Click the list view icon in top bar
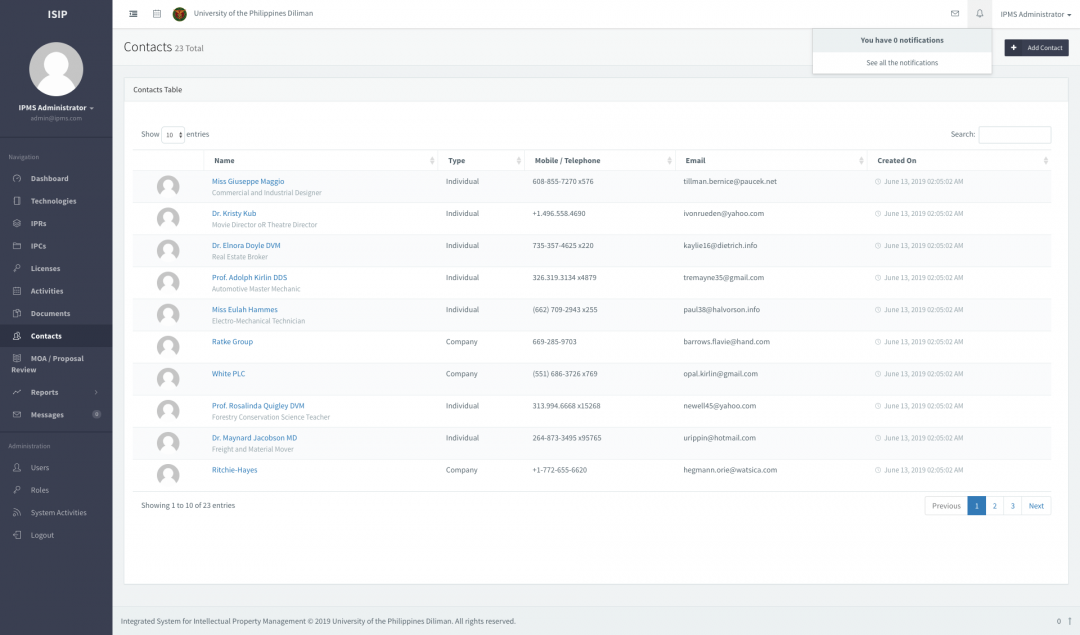This screenshot has width=1080, height=635. (157, 14)
